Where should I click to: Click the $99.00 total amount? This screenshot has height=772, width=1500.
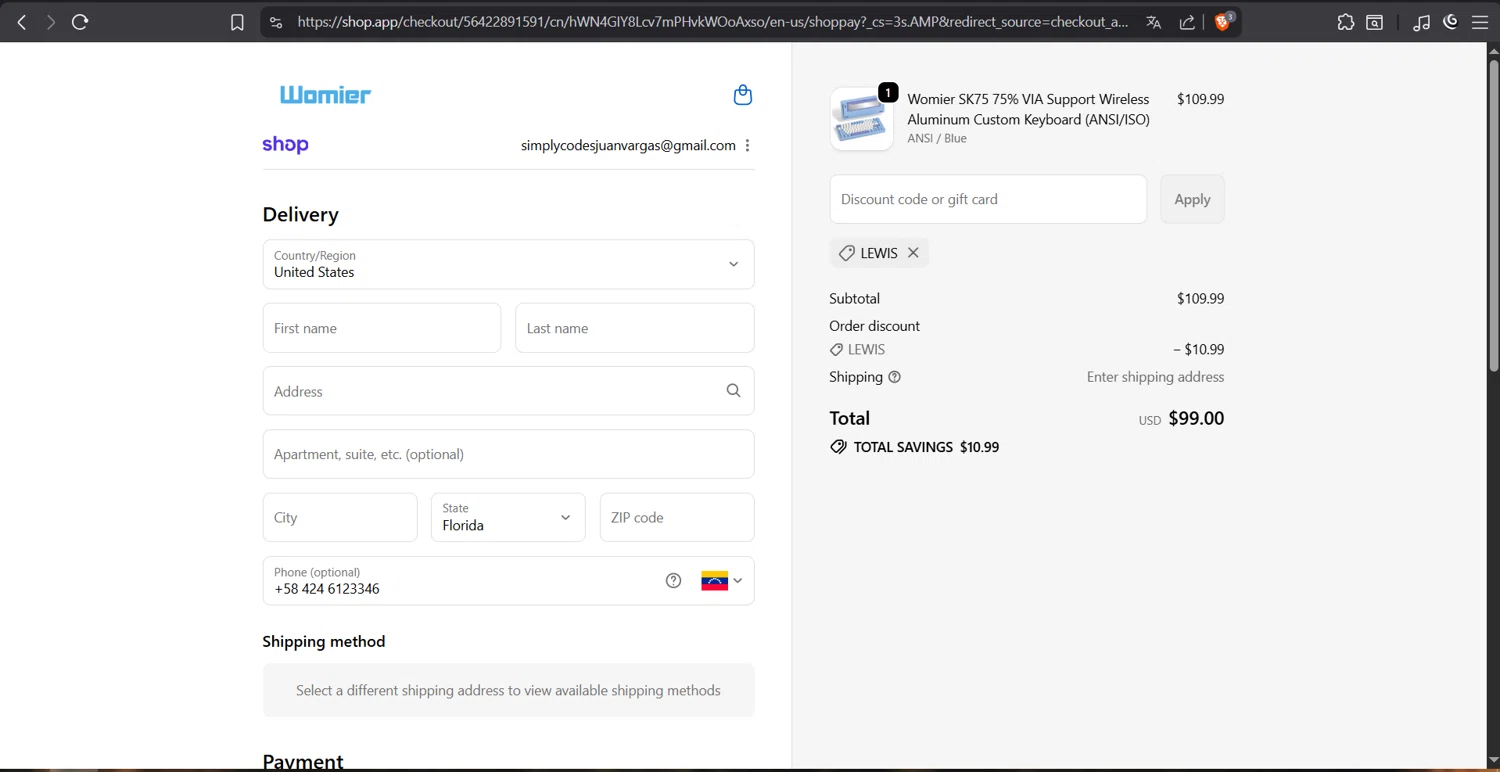pyautogui.click(x=1196, y=418)
